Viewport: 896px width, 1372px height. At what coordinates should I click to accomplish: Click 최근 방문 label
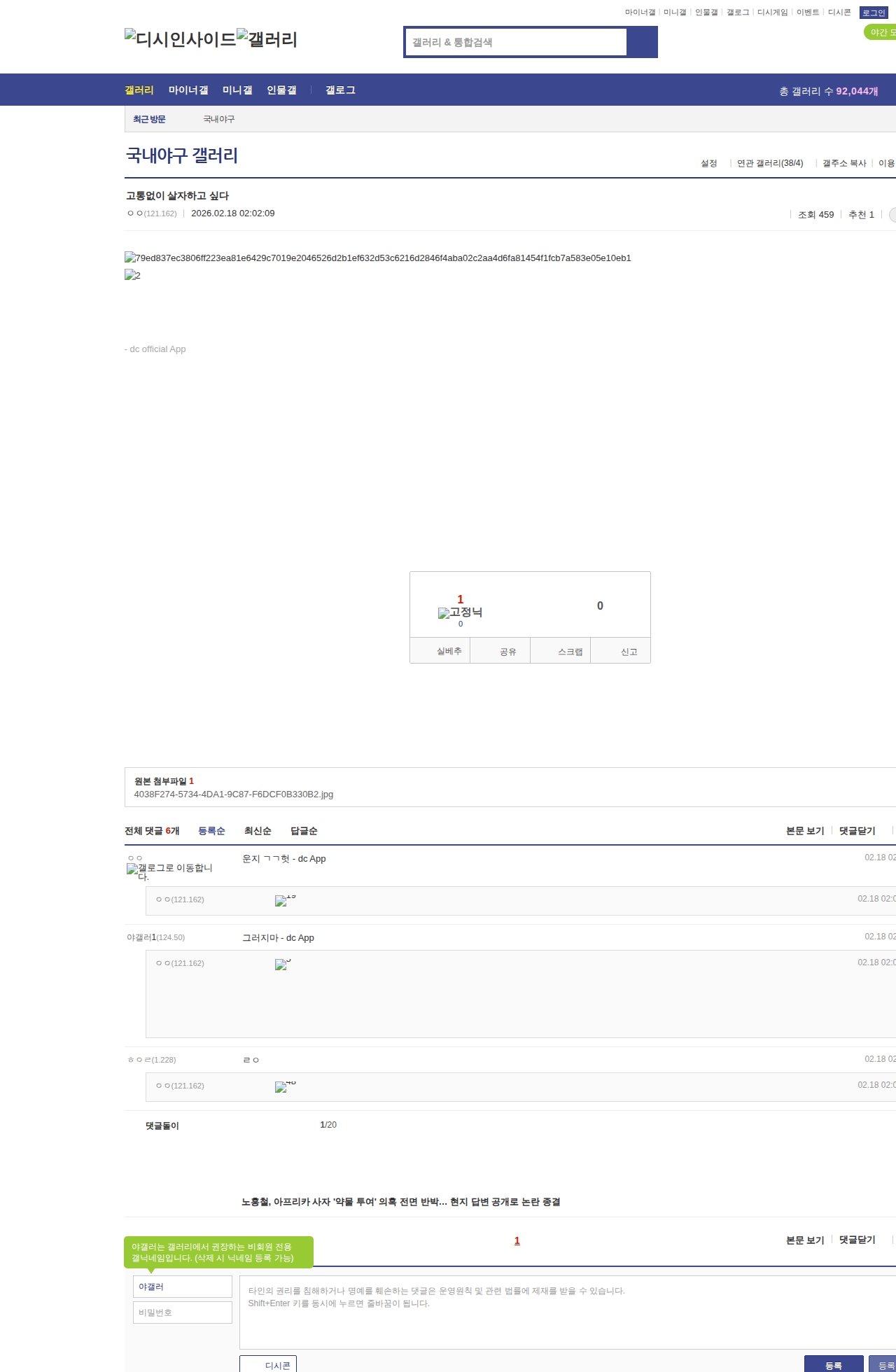pyautogui.click(x=149, y=120)
